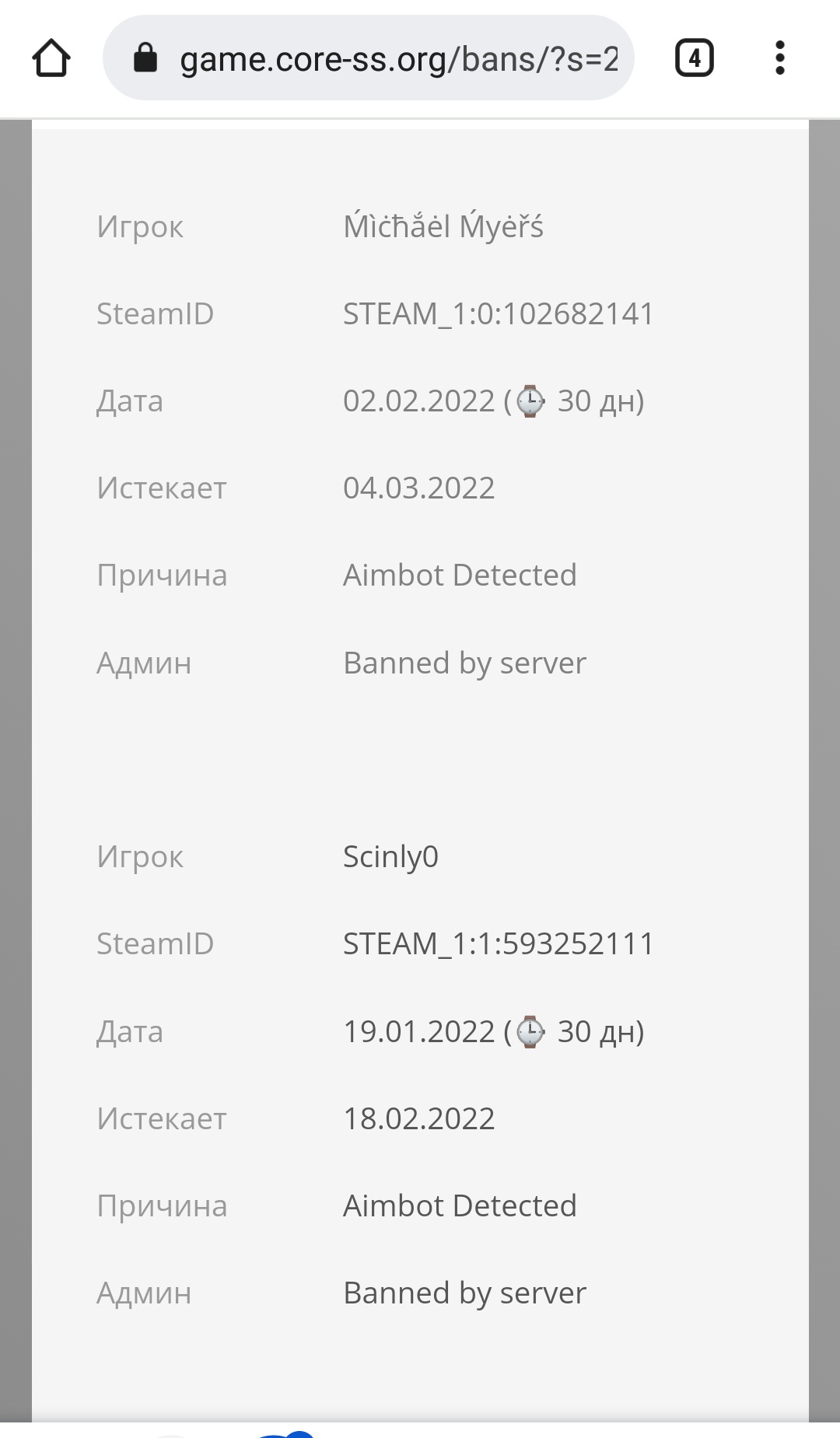Image resolution: width=840 pixels, height=1438 pixels.
Task: Open the tab switcher showing 4 tabs
Action: click(694, 58)
